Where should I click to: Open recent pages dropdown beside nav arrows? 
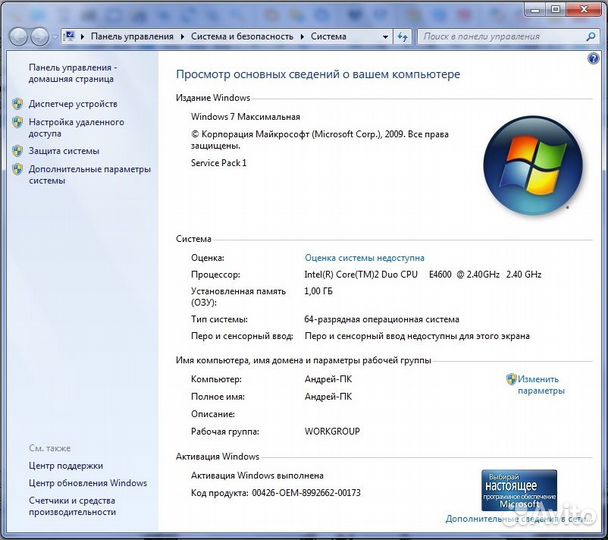(55, 37)
